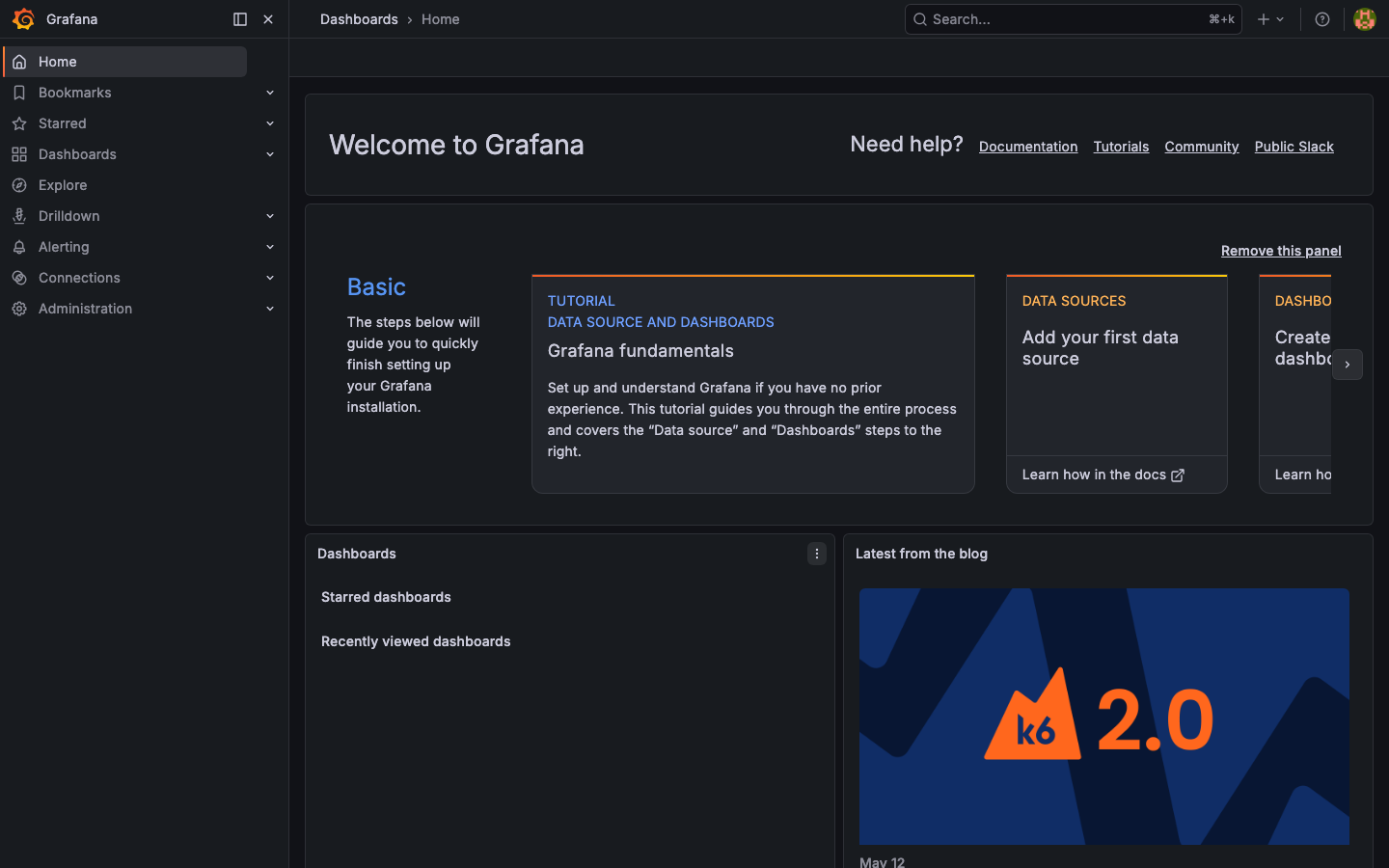The image size is (1389, 868).
Task: Expand the Starred section chevron
Action: click(270, 123)
